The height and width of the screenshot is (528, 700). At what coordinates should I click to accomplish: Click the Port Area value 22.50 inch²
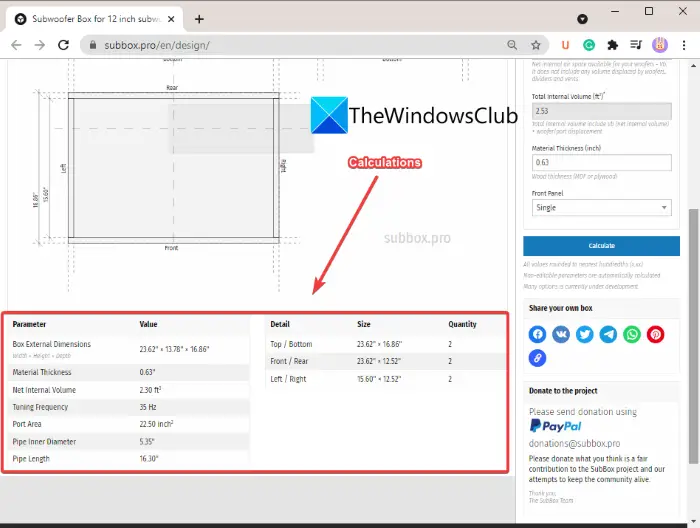pyautogui.click(x=156, y=424)
